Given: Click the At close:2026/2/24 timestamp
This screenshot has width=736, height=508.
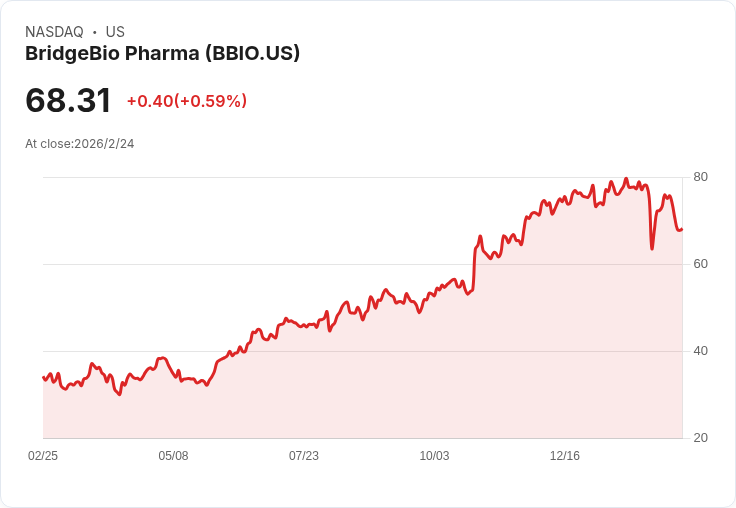Looking at the screenshot, I should (x=80, y=144).
